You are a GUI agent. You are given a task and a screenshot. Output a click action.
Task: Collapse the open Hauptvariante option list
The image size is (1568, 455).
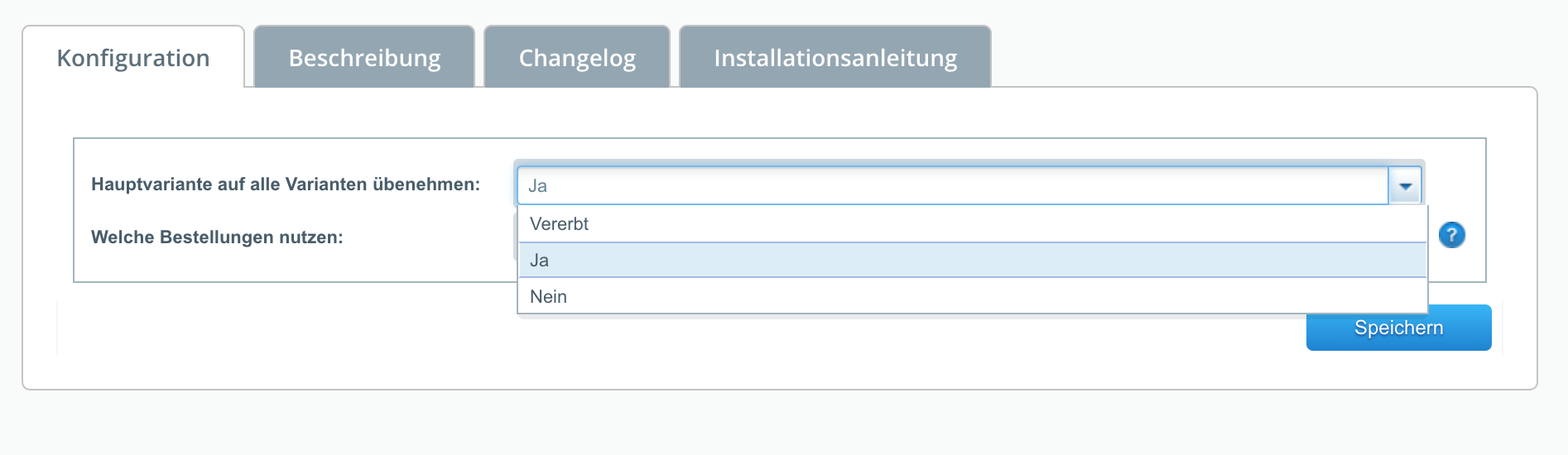coord(1405,186)
